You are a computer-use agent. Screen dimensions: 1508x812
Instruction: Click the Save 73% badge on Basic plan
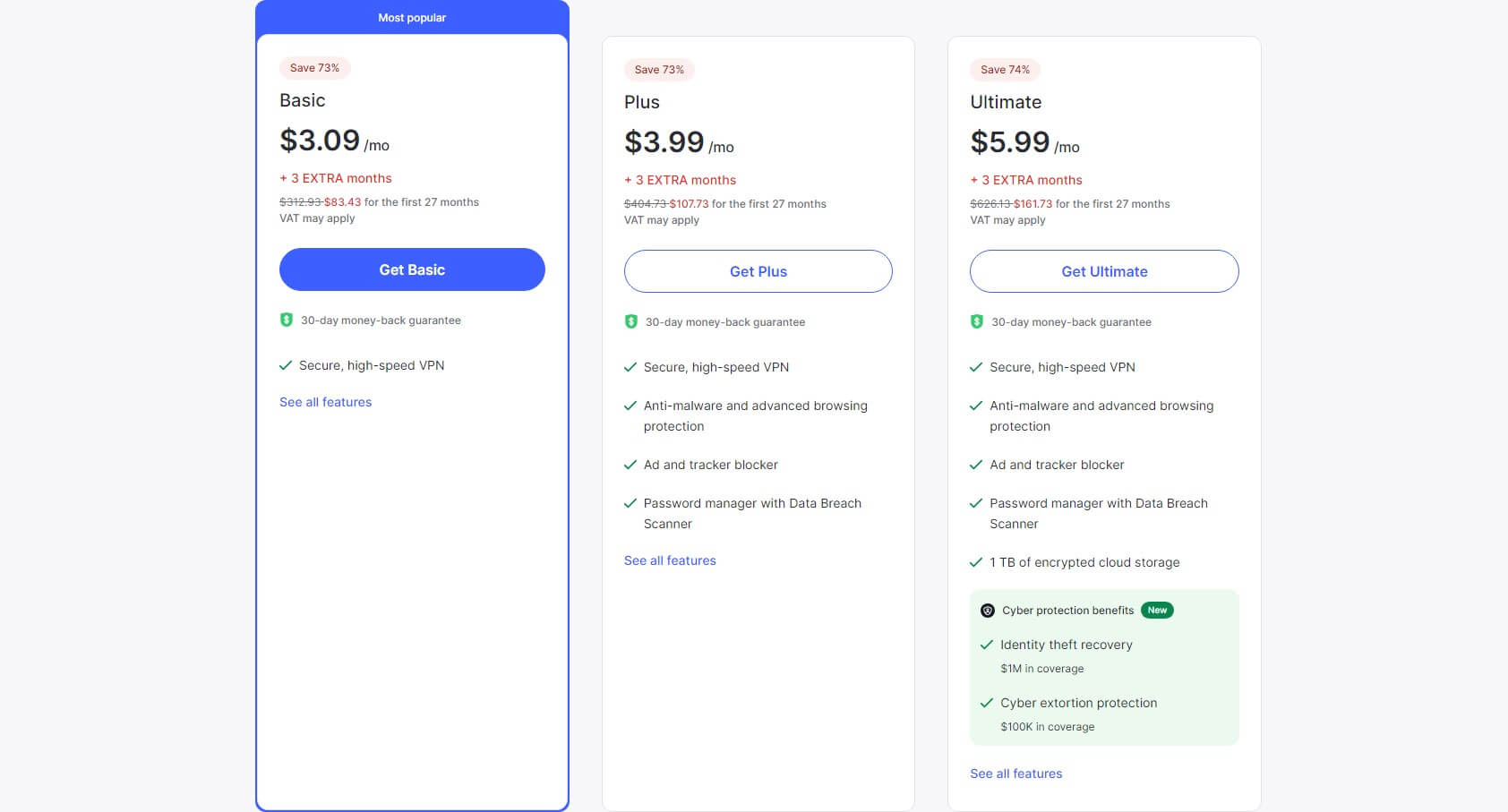pos(314,68)
